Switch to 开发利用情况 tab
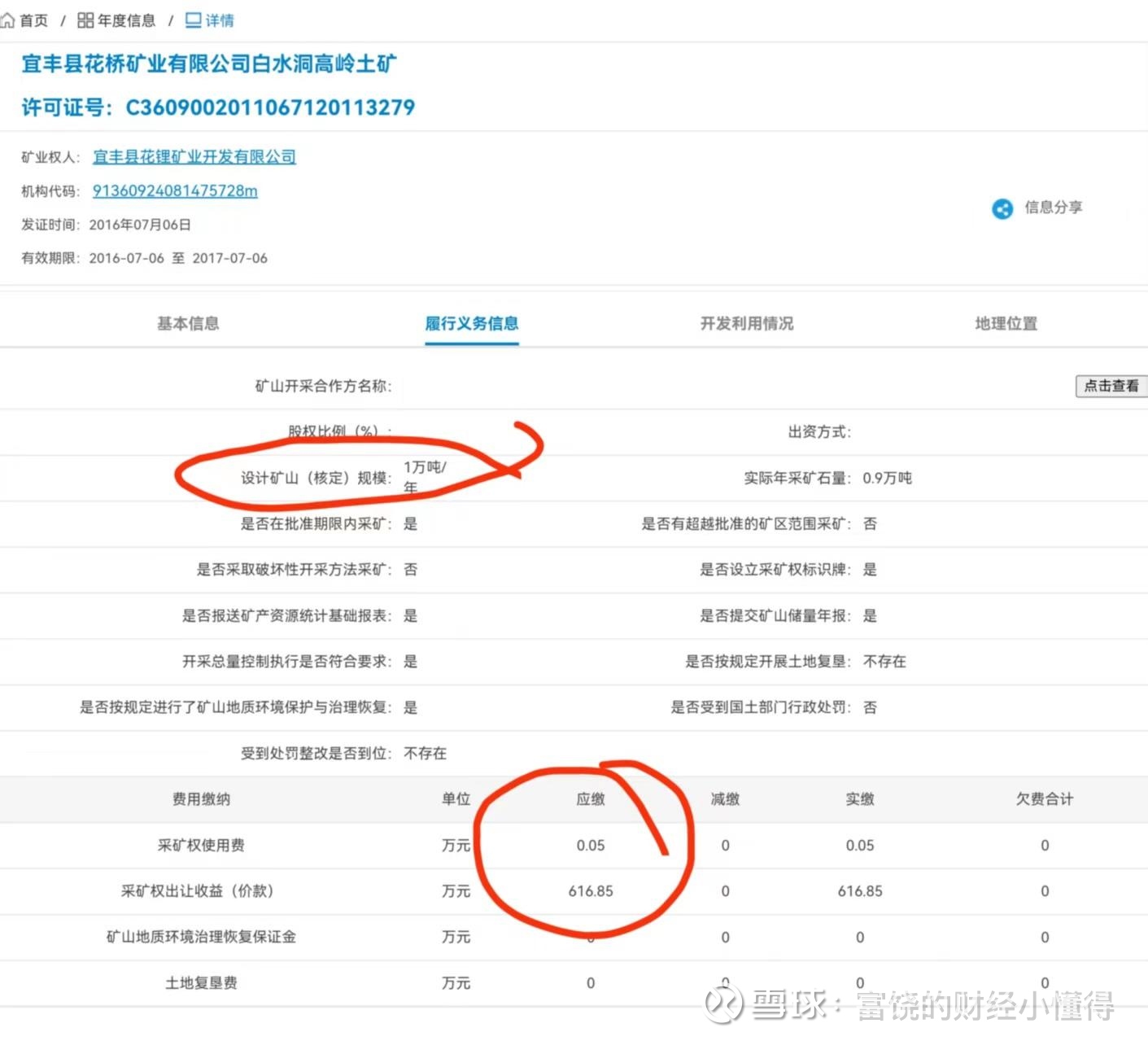The image size is (1148, 1041). [747, 323]
